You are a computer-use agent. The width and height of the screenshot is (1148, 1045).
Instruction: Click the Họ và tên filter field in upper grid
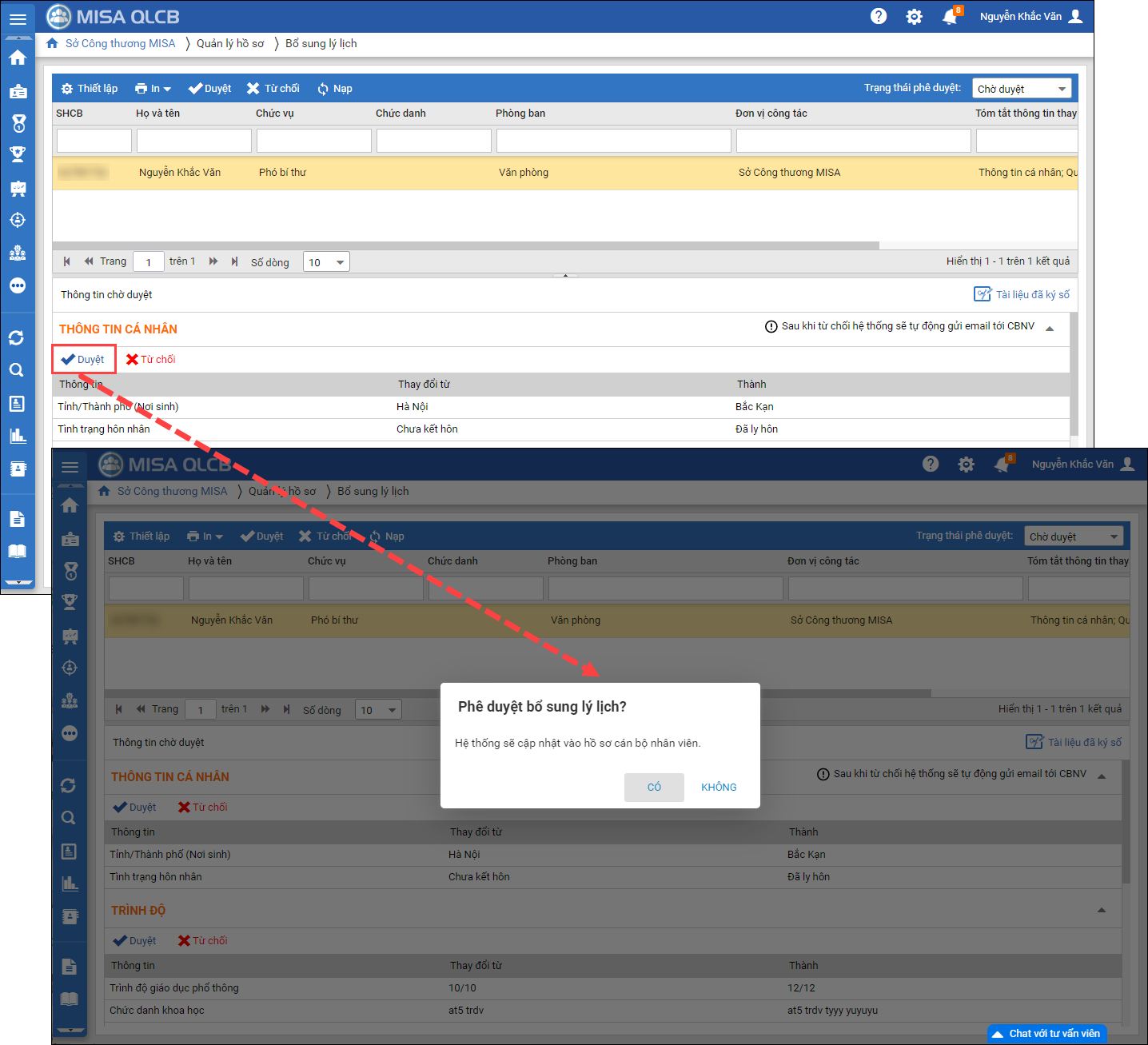(x=194, y=141)
